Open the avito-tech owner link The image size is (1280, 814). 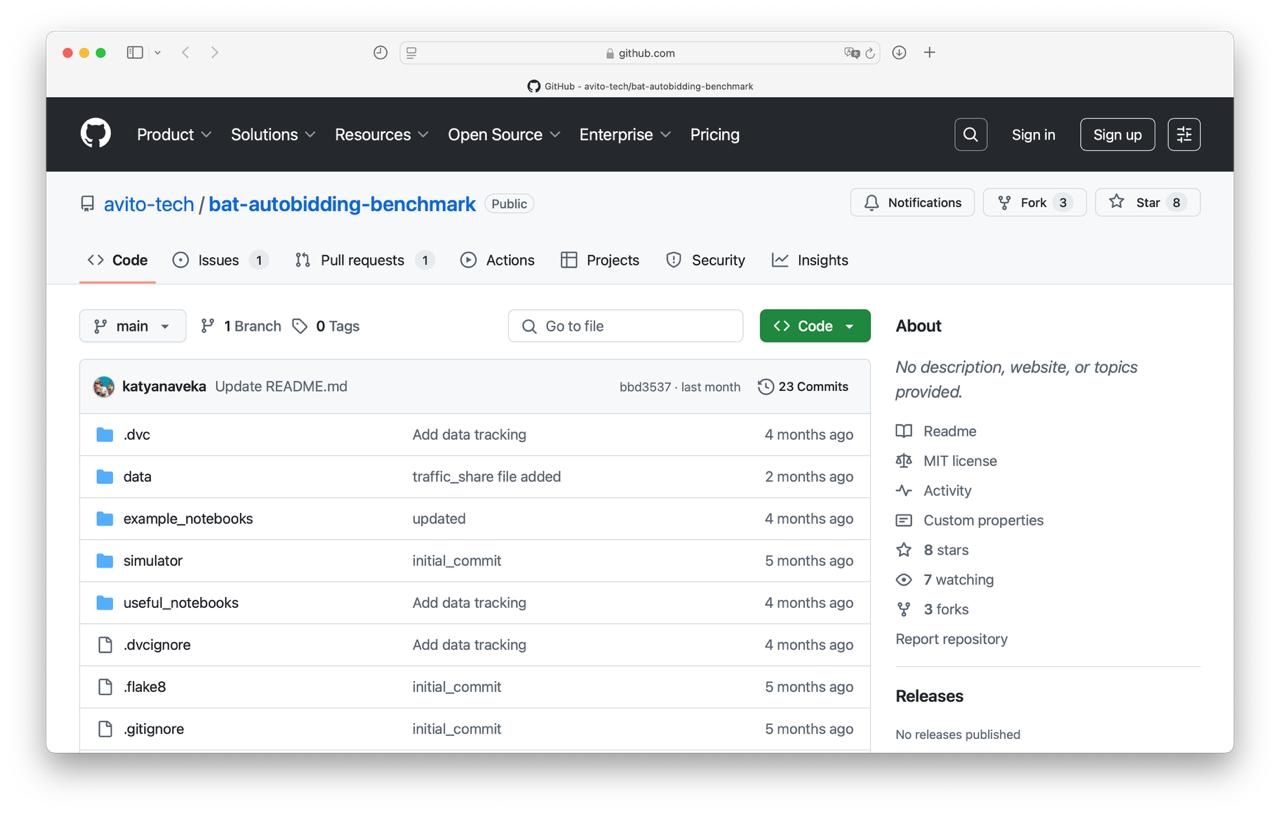tap(149, 204)
